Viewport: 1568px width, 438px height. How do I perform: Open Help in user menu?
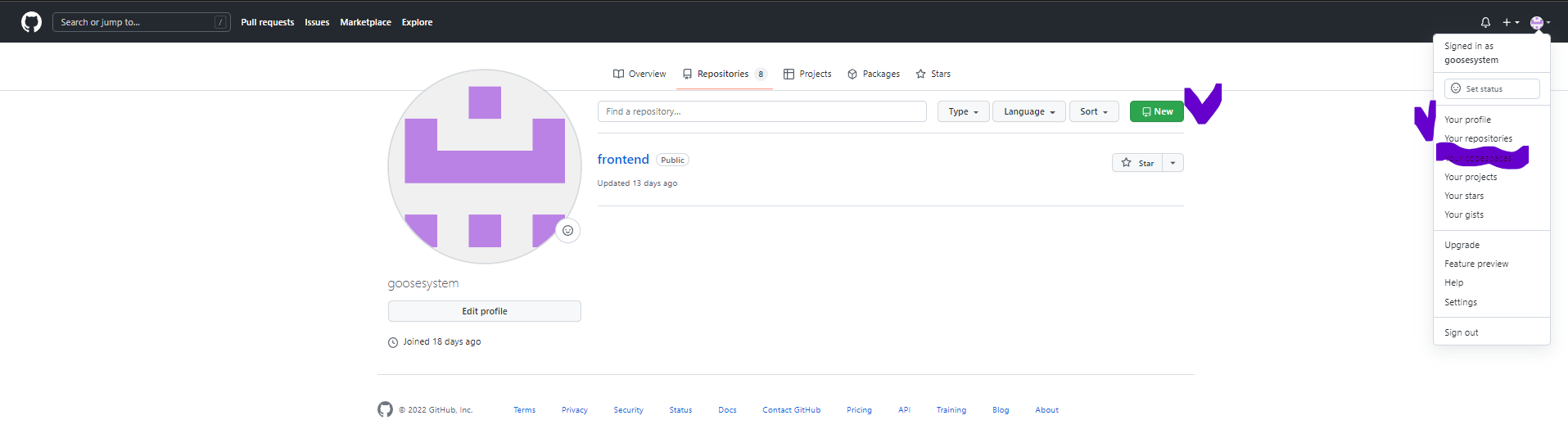(x=1453, y=282)
